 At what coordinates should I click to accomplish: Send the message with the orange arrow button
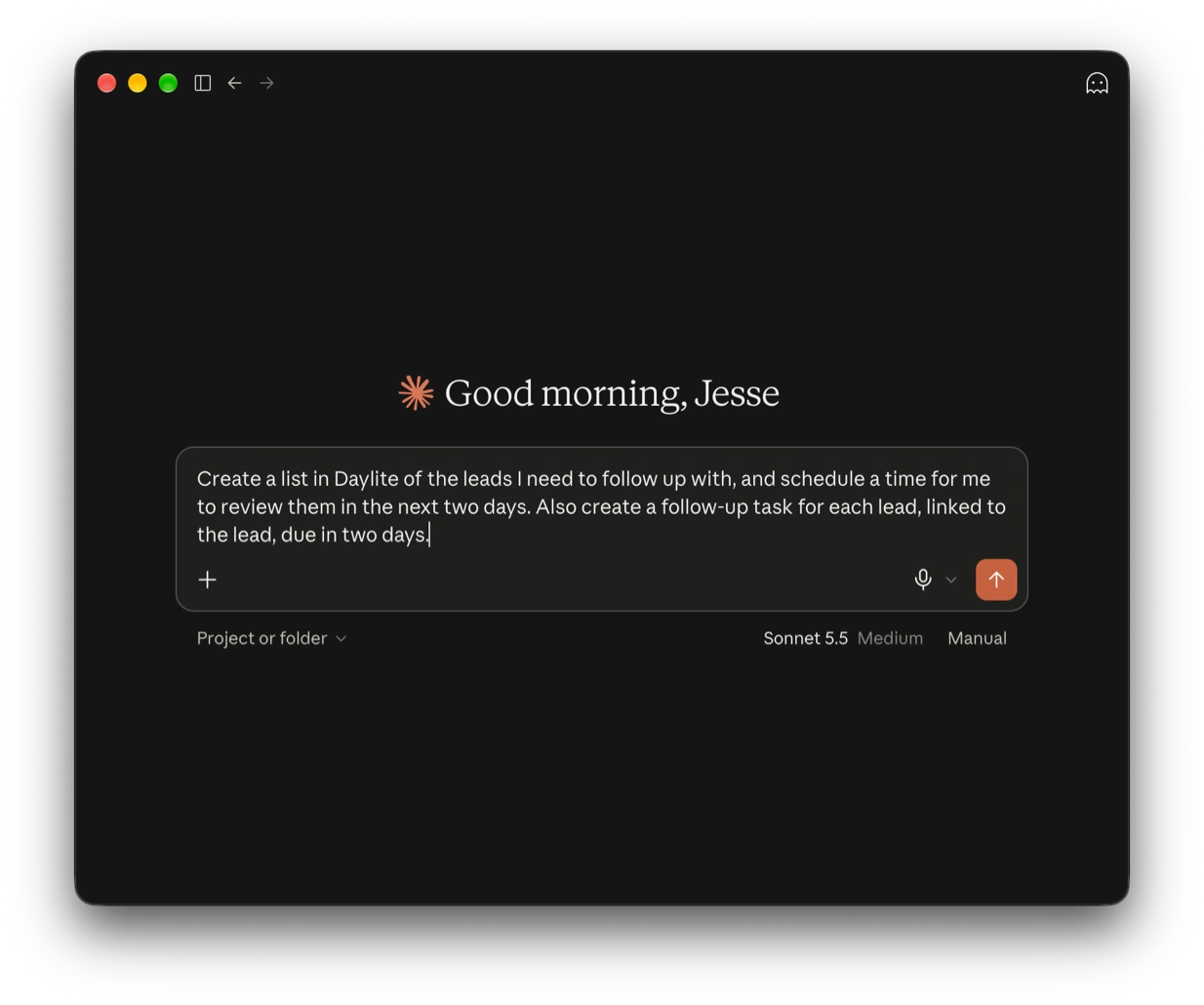(x=996, y=580)
